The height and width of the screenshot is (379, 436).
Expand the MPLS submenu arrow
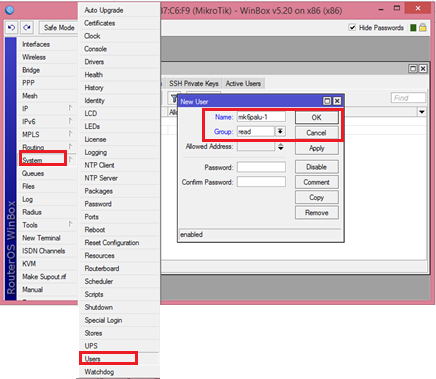coord(70,134)
